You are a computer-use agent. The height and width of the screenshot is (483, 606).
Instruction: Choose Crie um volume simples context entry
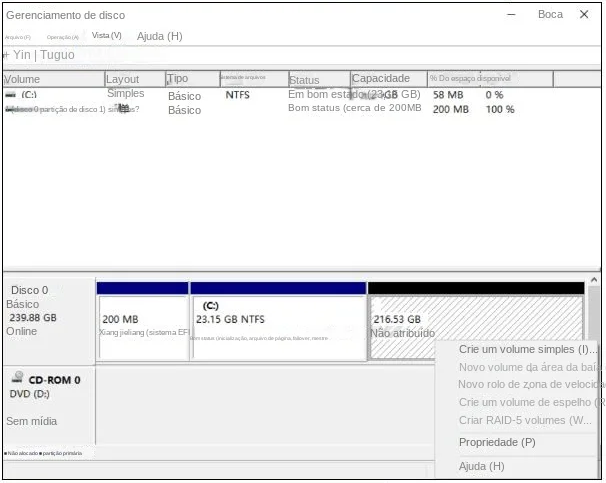click(x=527, y=349)
